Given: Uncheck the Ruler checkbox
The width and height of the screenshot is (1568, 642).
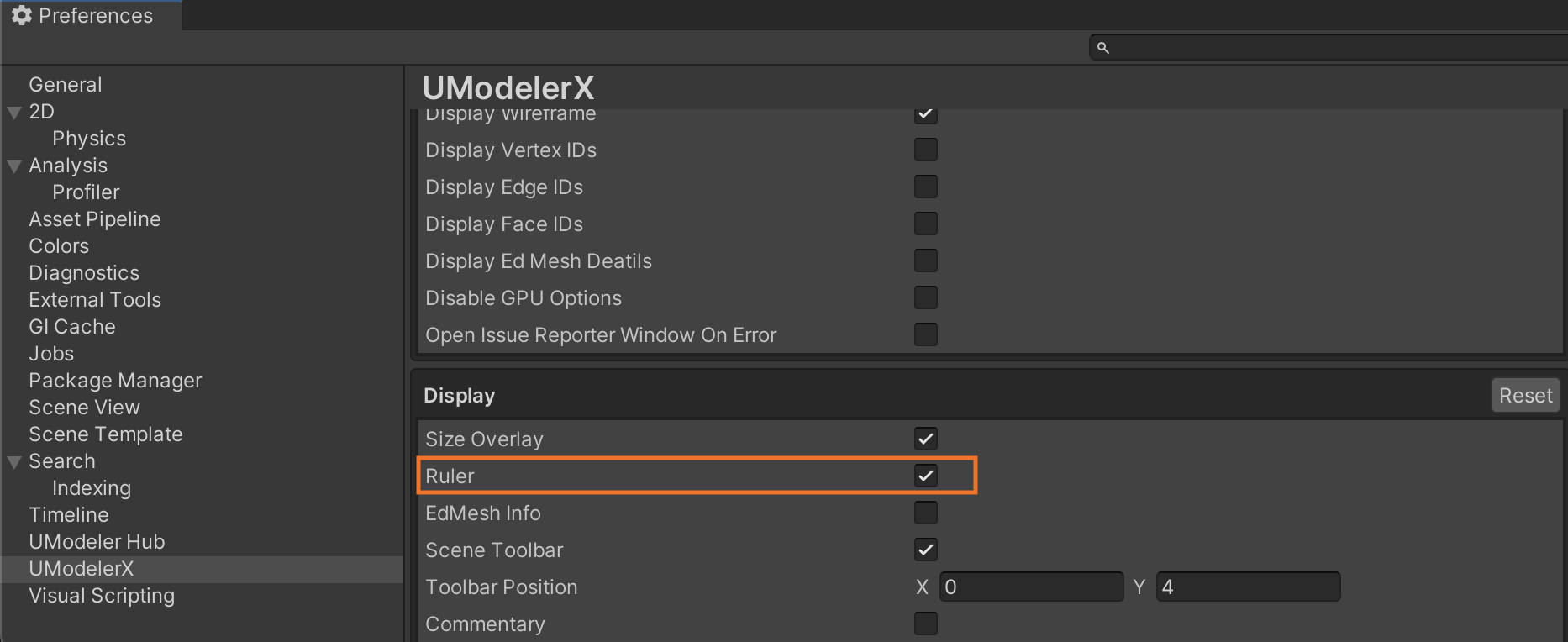Looking at the screenshot, I should (x=926, y=476).
